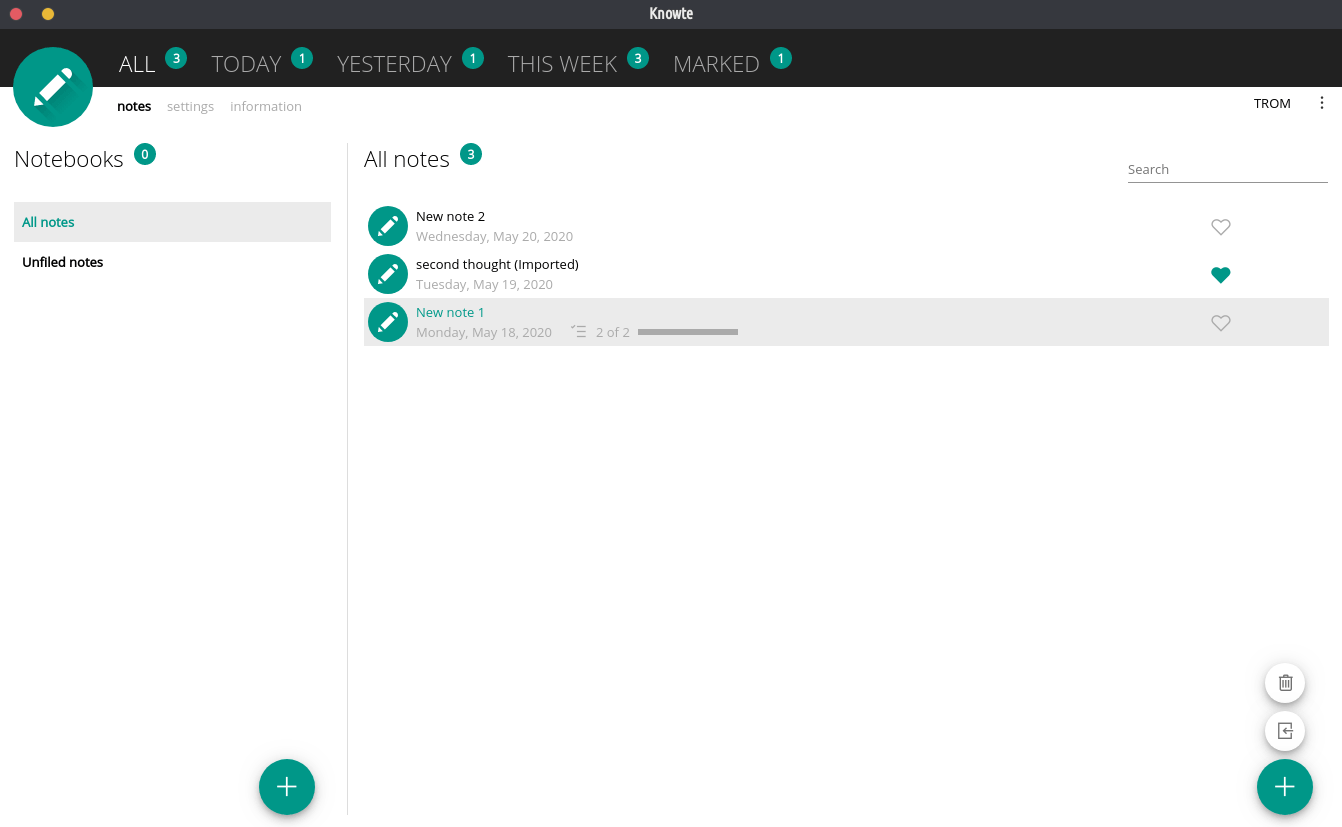Click the pencil icon of New note 2
Viewport: 1342px width, 827px height.
tap(388, 226)
